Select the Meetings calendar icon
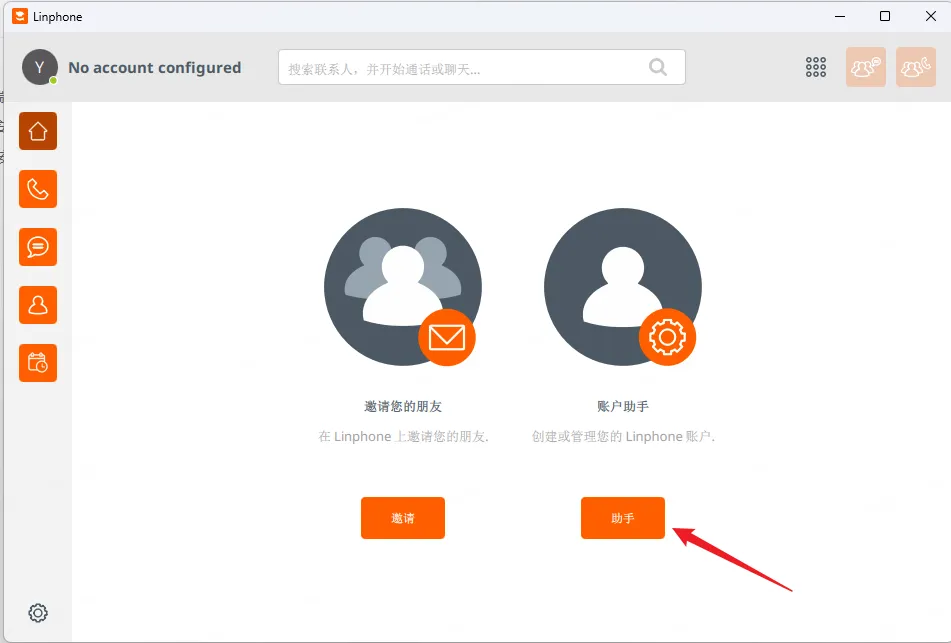This screenshot has width=951, height=643. [37, 363]
